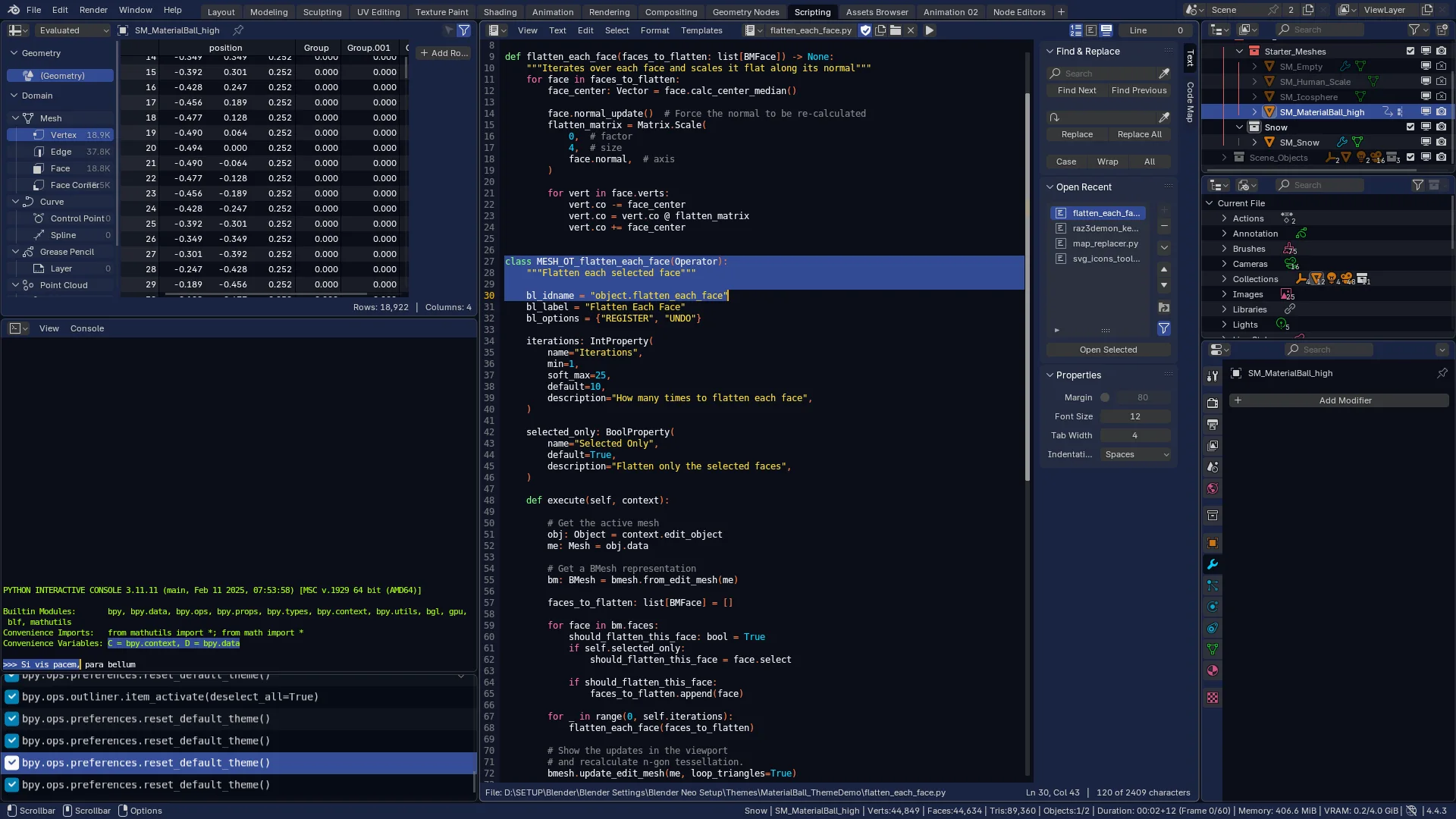The height and width of the screenshot is (819, 1456).
Task: Select the Edge domain in spreadsheet
Action: pos(61,152)
